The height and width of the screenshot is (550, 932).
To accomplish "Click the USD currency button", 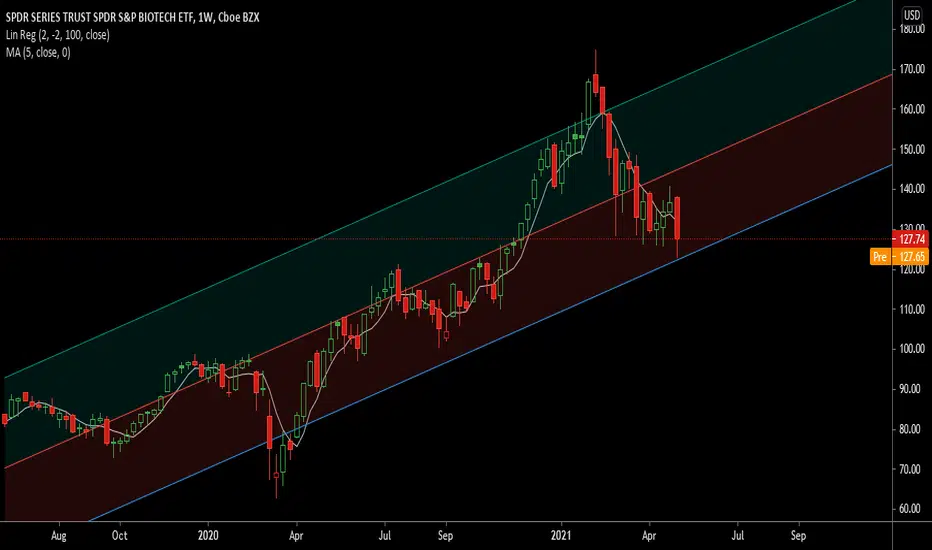I will coord(912,15).
